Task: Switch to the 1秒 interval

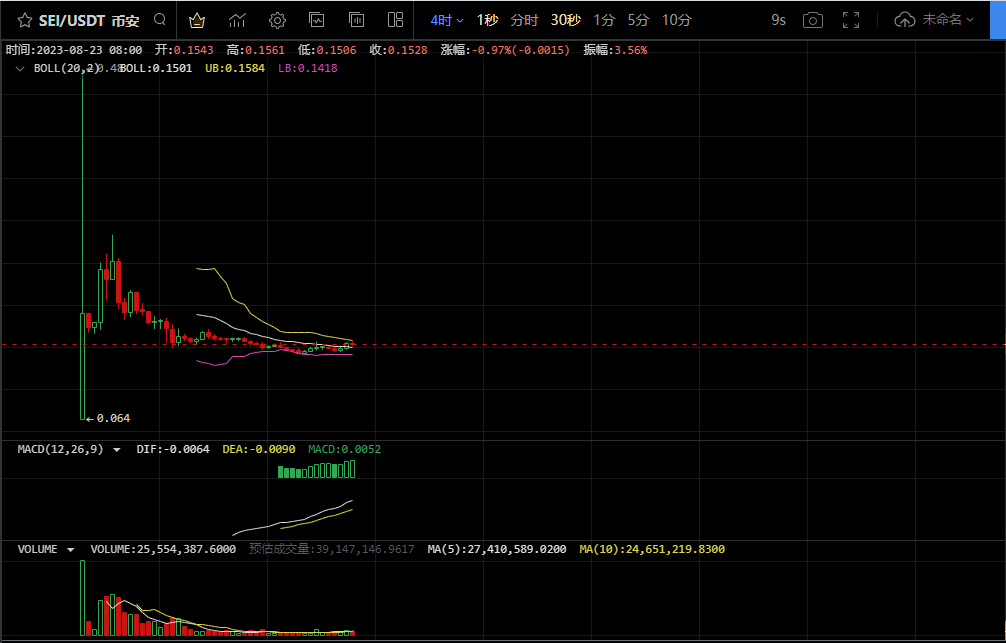Action: (488, 21)
